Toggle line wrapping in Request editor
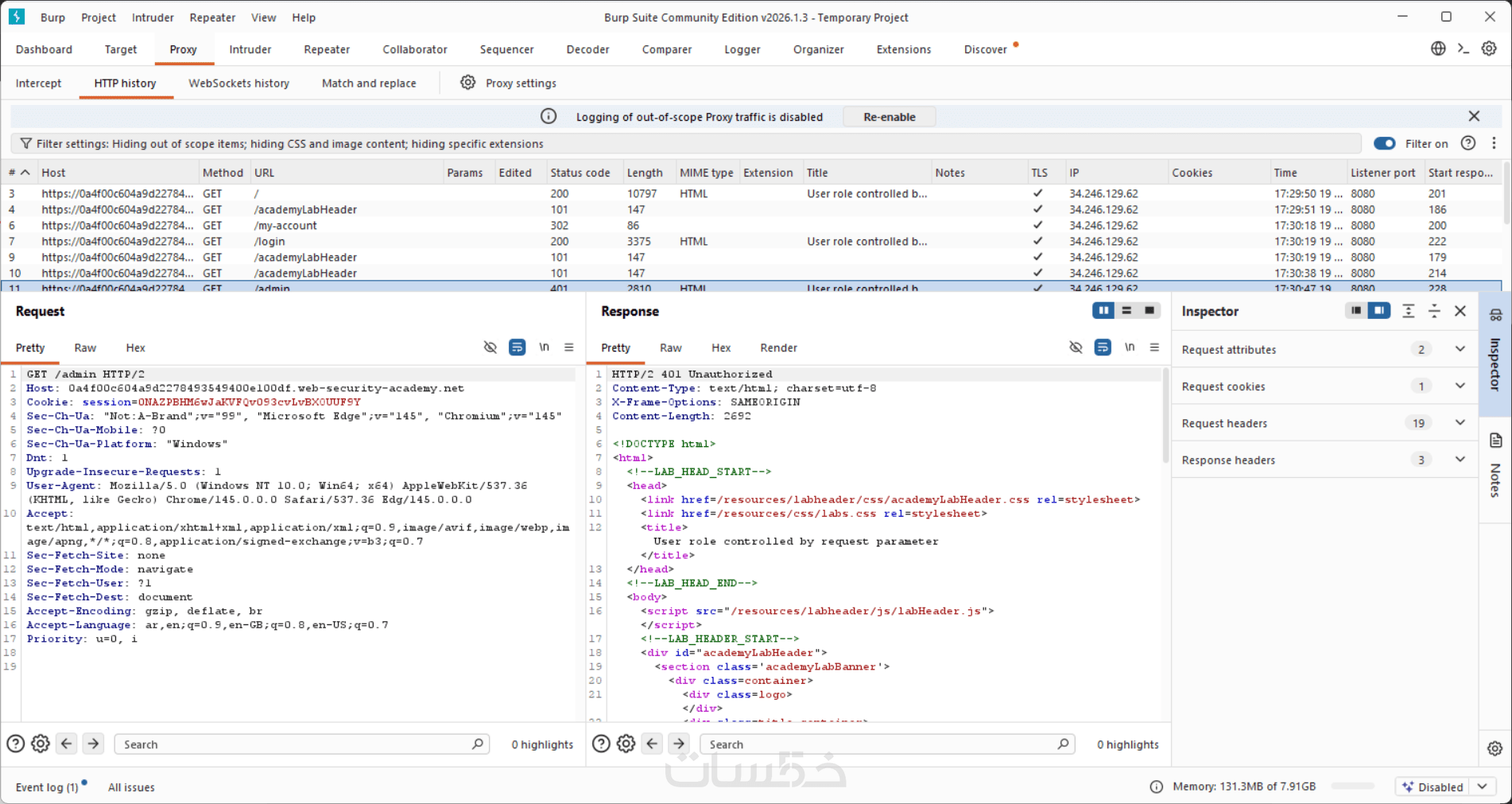This screenshot has height=804, width=1512. coord(518,347)
